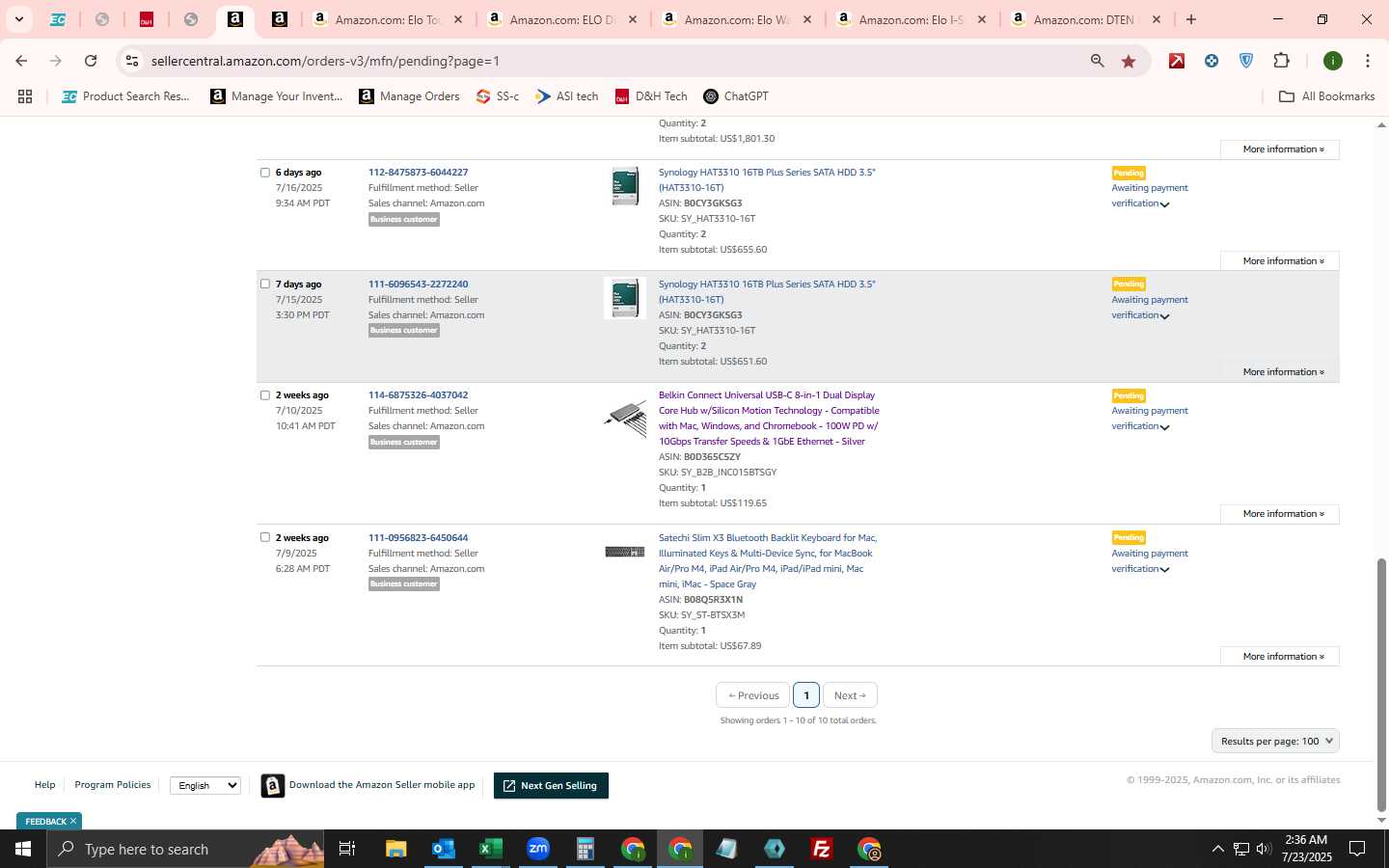This screenshot has height=868, width=1389.
Task: Switch to Amazon.com: ELO D... tab
Action: (562, 19)
